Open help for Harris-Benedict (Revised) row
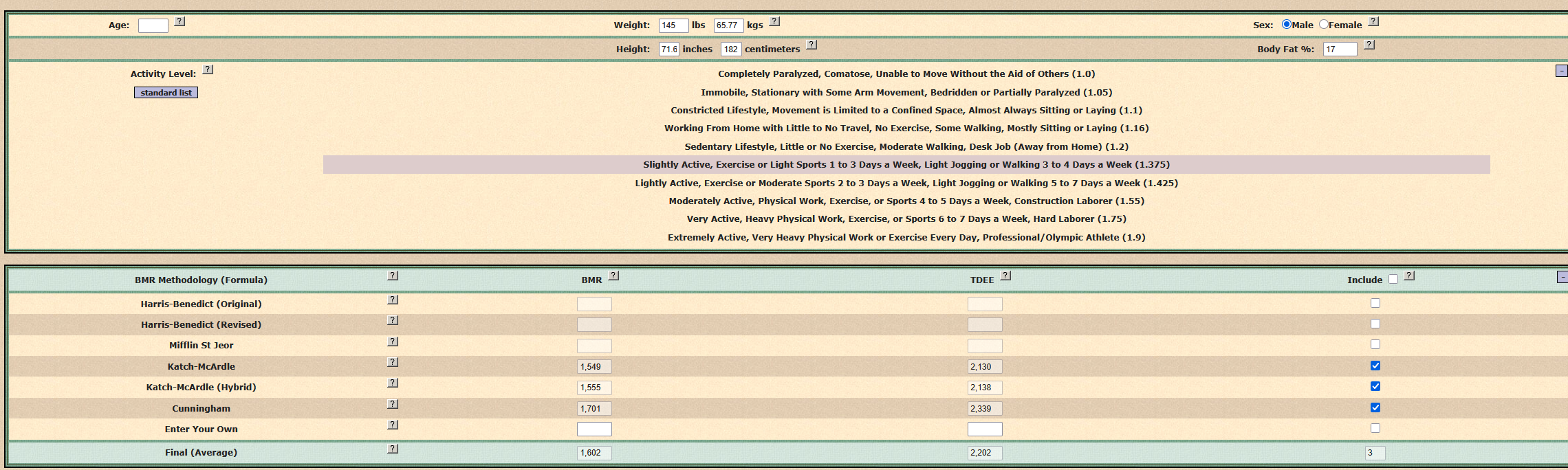Screen dimensions: 1568x470 point(393,320)
